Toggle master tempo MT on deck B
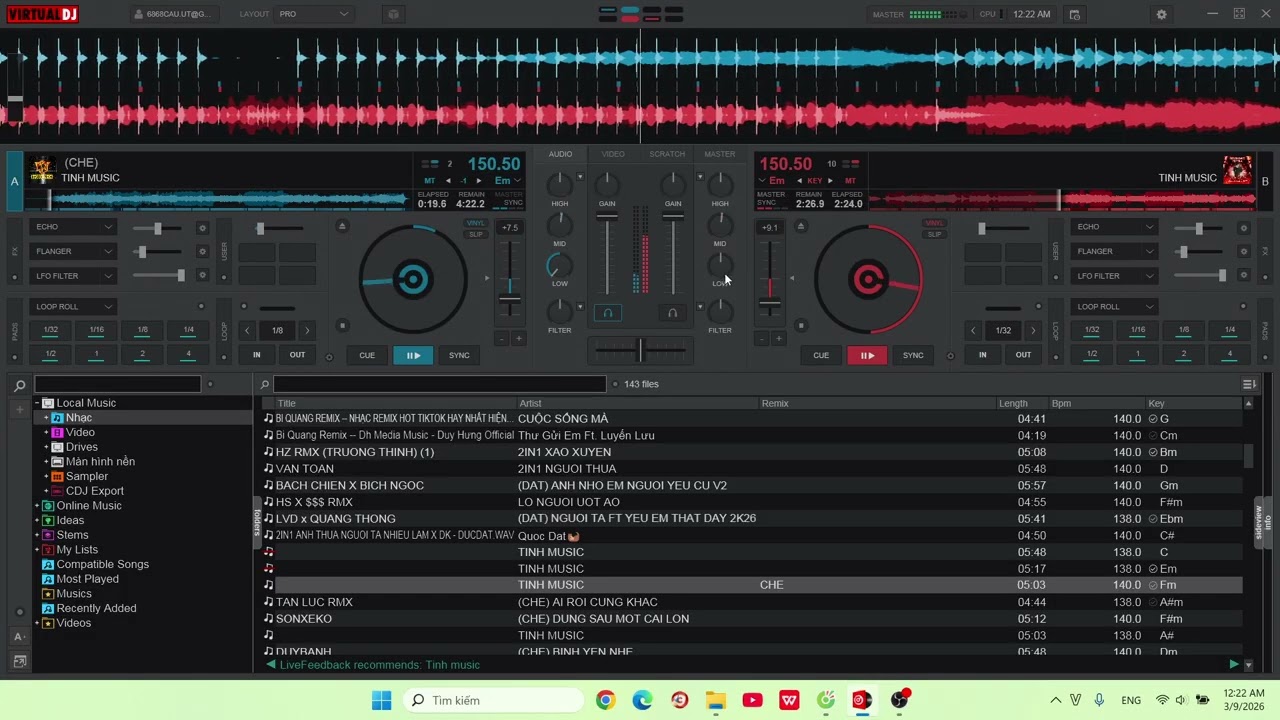Screen dimensions: 1280x720 (x=851, y=181)
